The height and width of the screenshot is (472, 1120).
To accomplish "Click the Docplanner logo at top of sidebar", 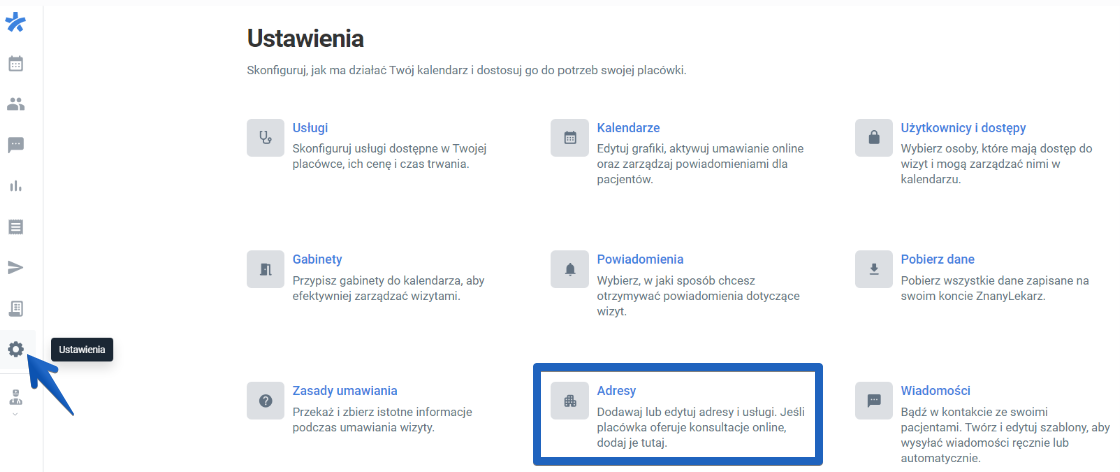I will click(x=16, y=22).
